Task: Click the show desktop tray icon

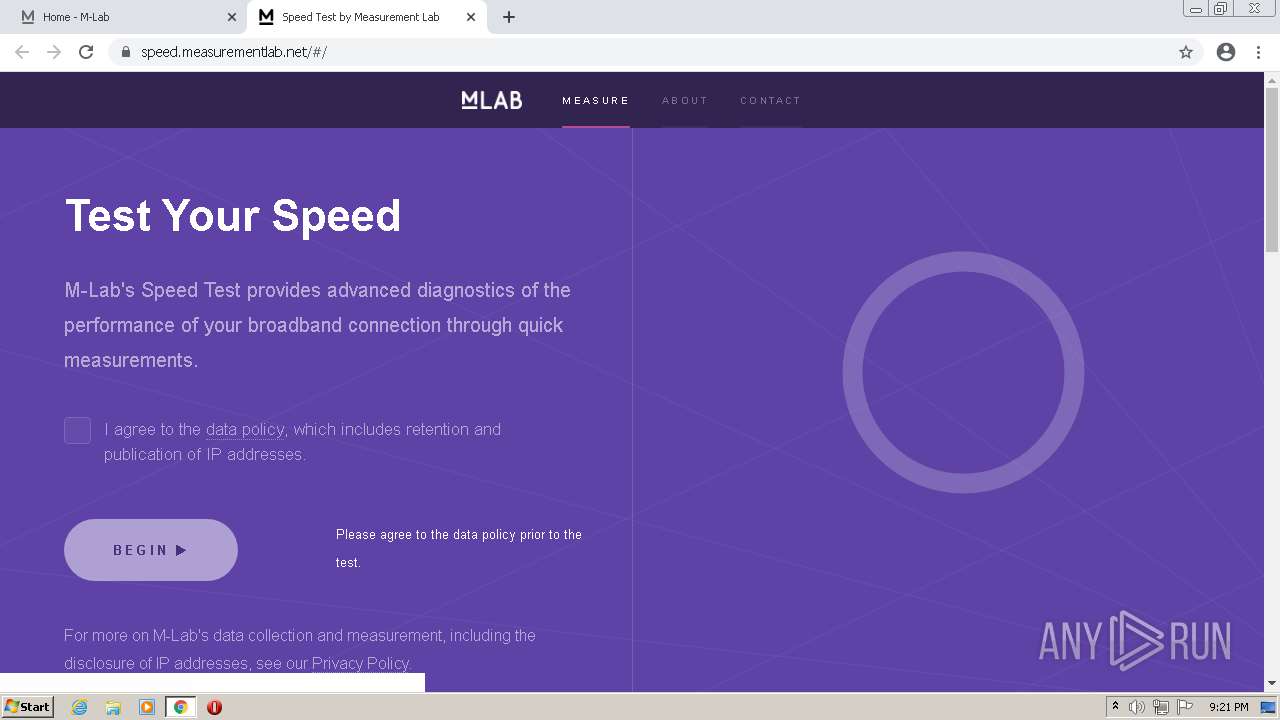Action: tap(1269, 707)
